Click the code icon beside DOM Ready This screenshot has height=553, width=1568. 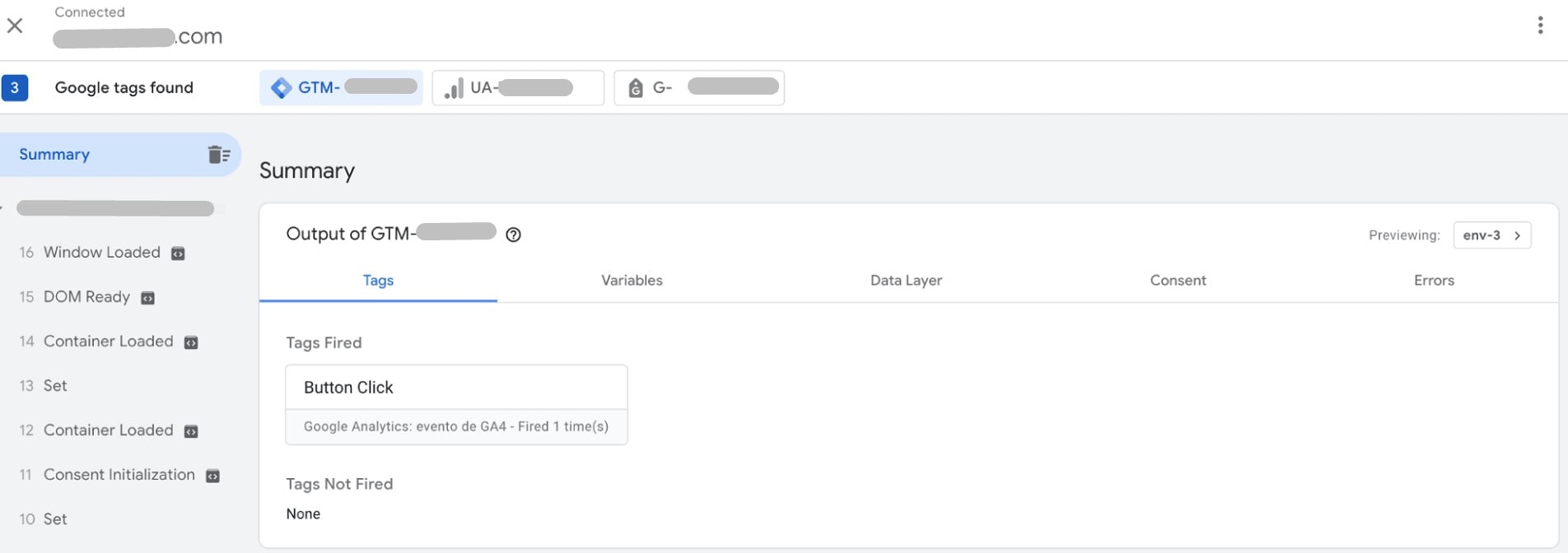point(148,298)
